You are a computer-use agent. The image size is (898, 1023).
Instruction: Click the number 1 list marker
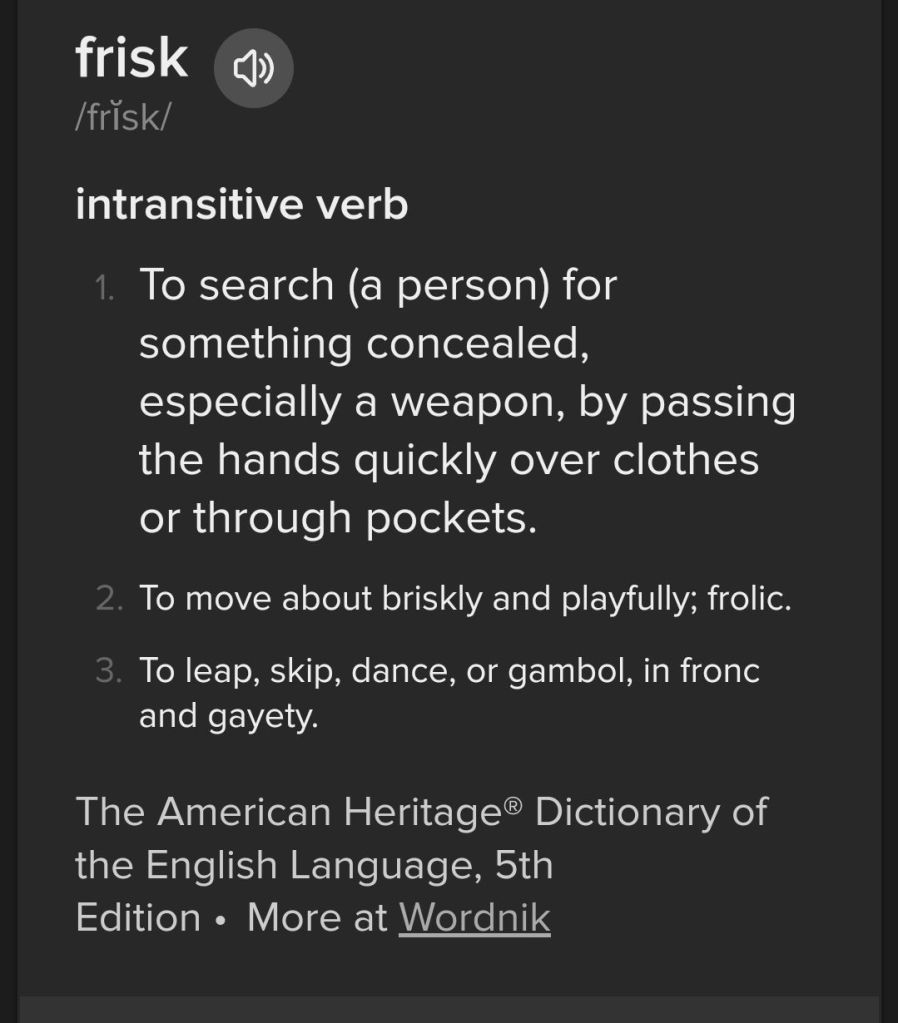click(x=104, y=288)
